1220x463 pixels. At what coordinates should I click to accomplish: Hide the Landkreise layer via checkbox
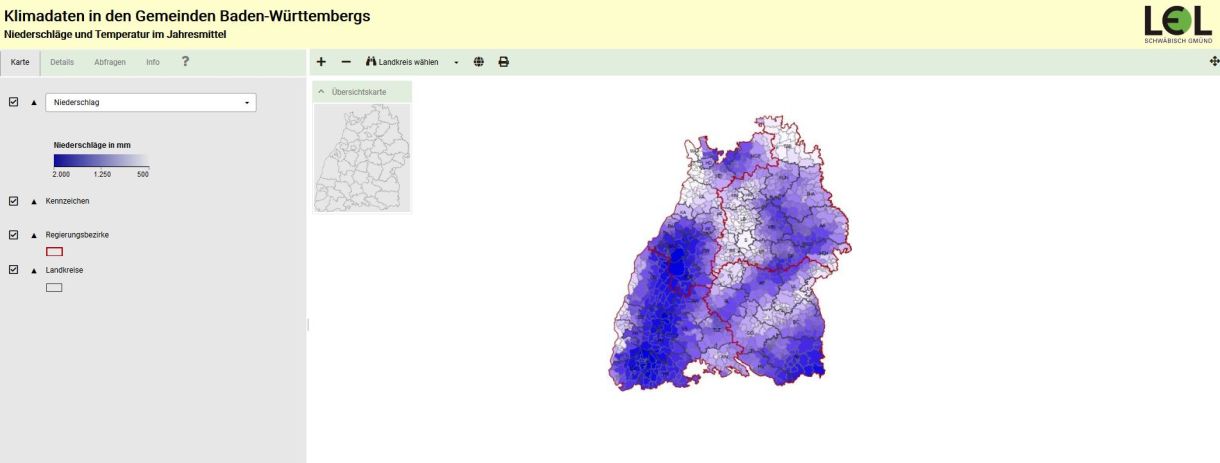pyautogui.click(x=14, y=270)
